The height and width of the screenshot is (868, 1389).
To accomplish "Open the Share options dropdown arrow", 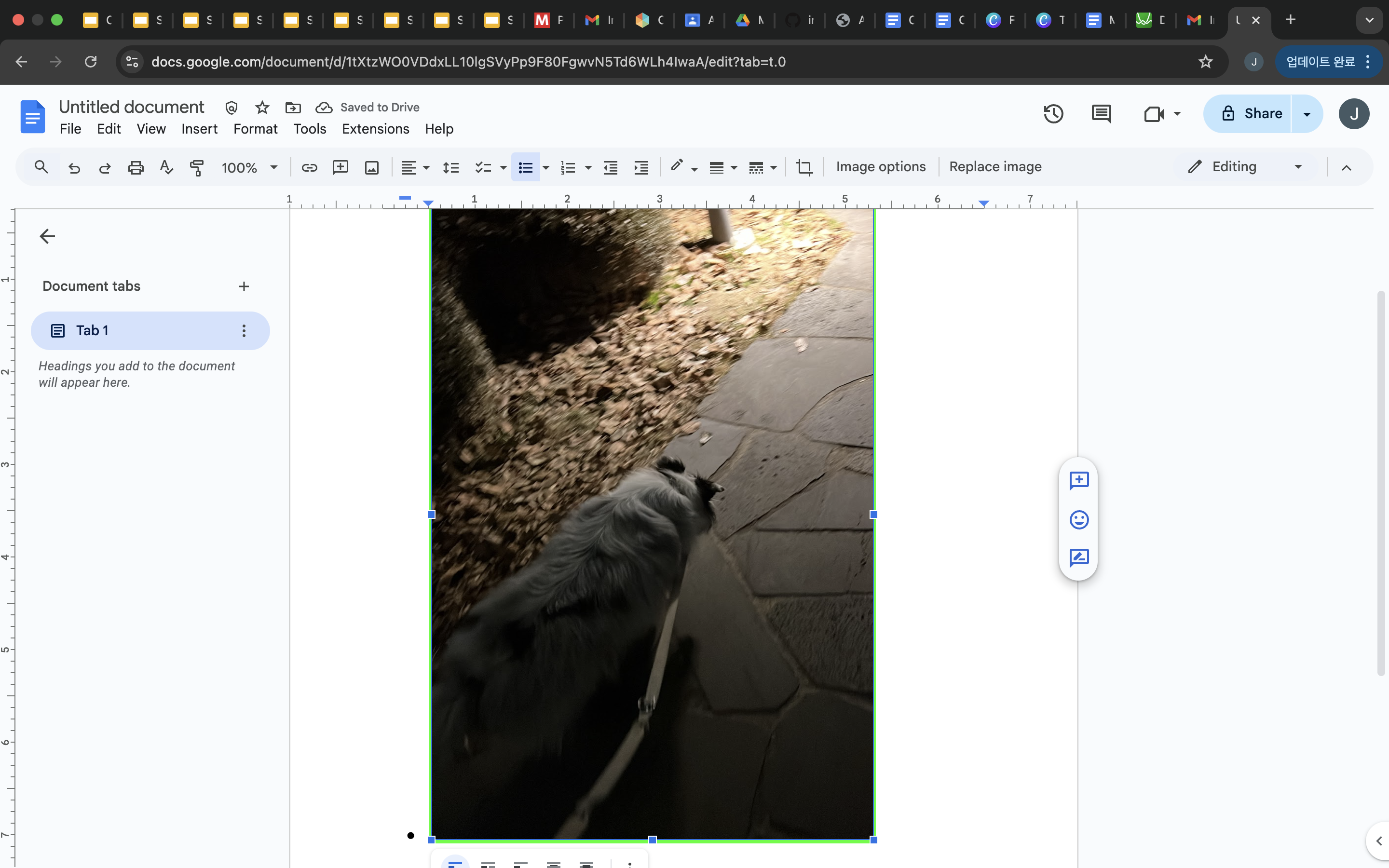I will pyautogui.click(x=1307, y=114).
